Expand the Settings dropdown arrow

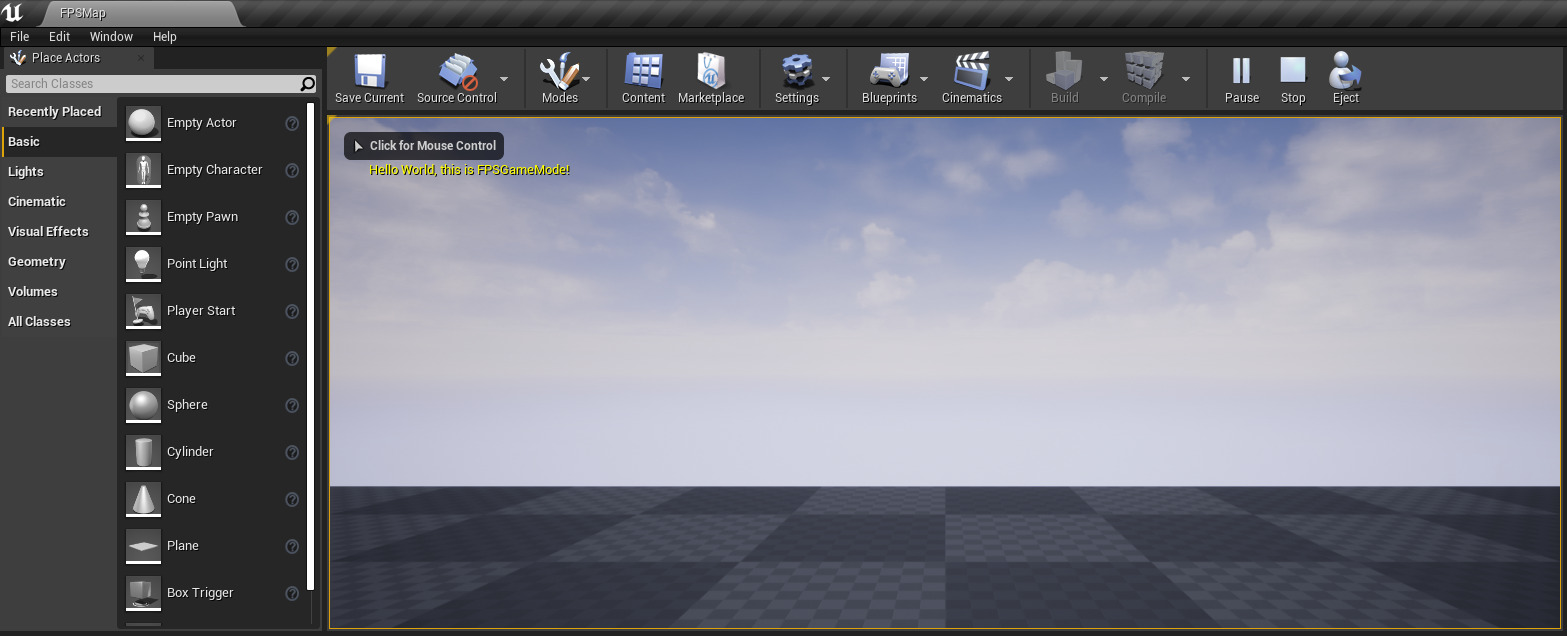(826, 79)
